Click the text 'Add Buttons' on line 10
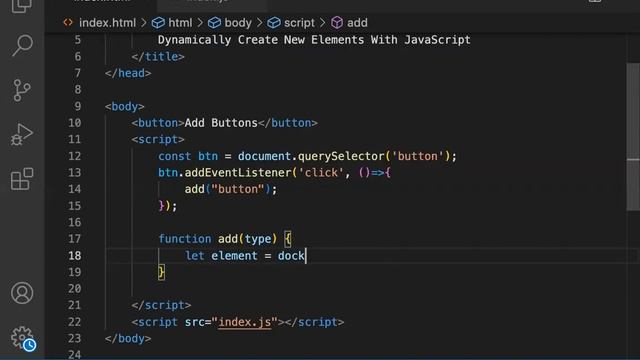This screenshot has height=360, width=640. (221, 123)
